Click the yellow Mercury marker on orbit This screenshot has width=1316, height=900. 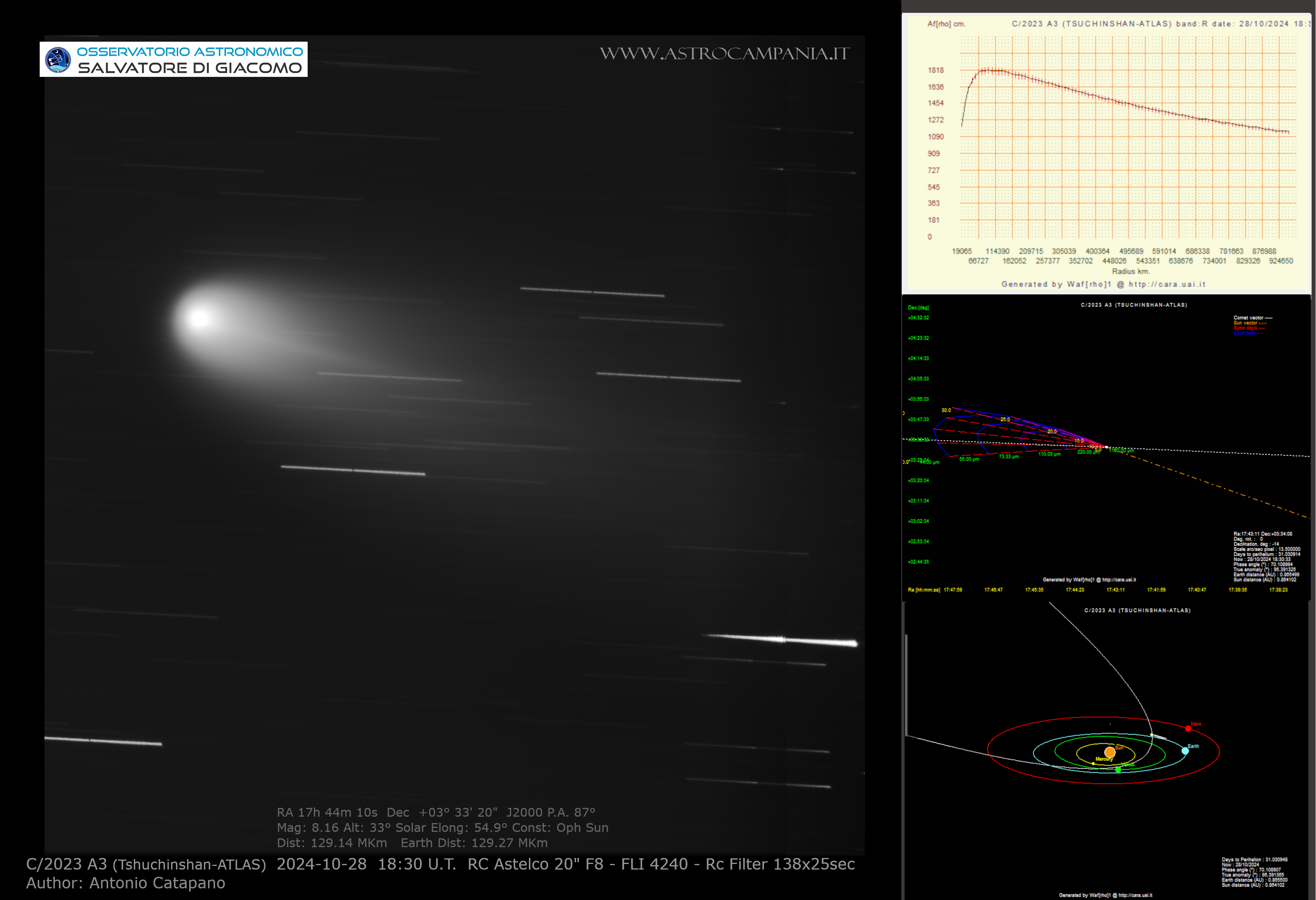1093,763
